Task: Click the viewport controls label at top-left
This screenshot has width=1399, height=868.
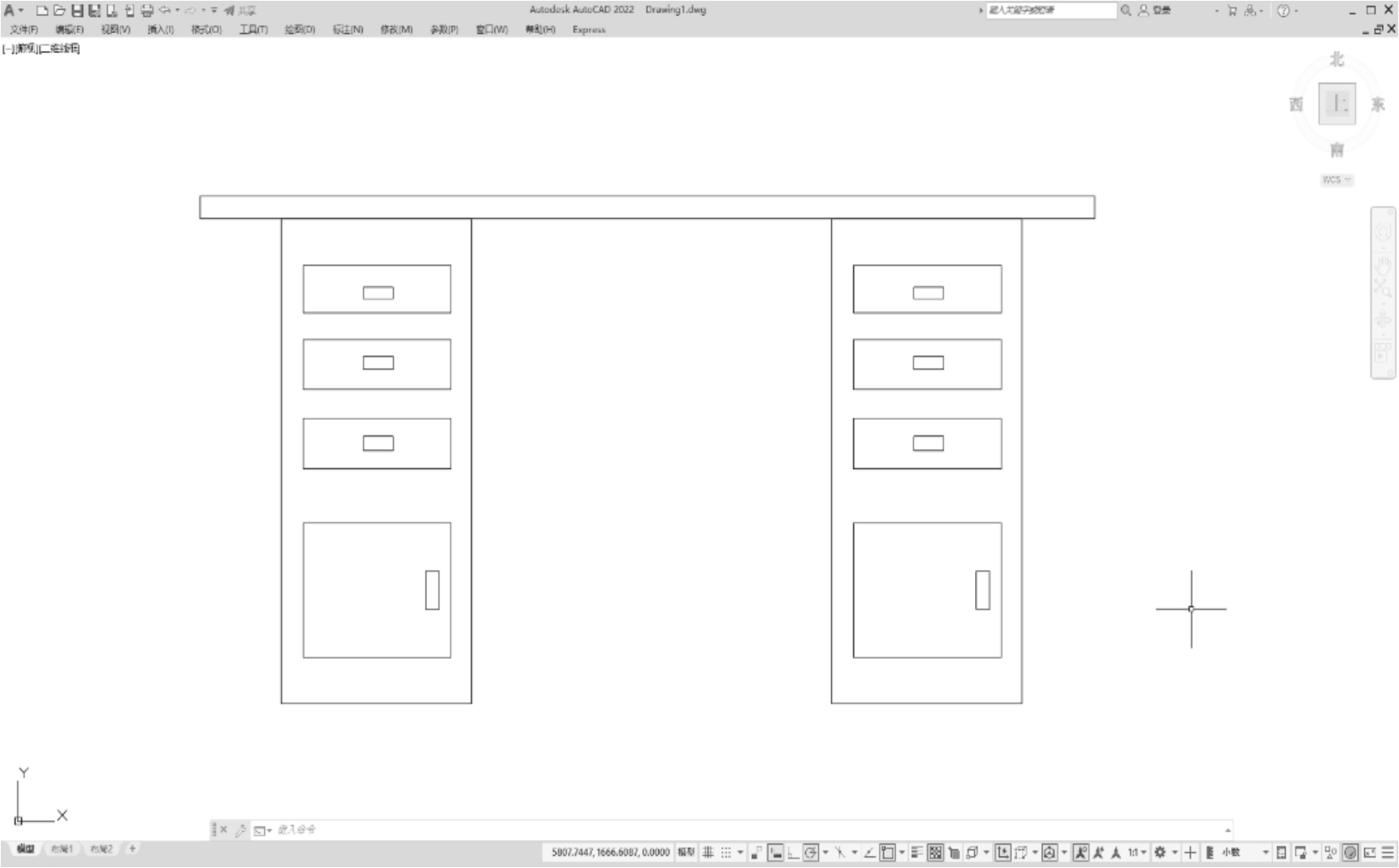Action: (41, 48)
